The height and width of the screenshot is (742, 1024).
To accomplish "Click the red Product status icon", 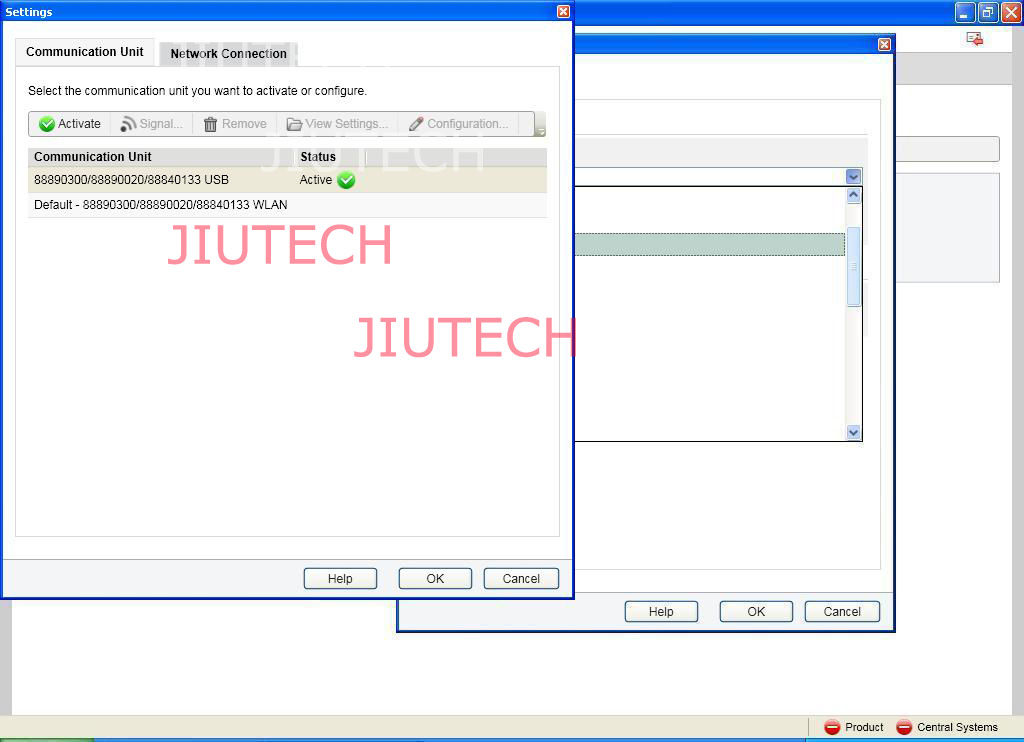I will 832,727.
